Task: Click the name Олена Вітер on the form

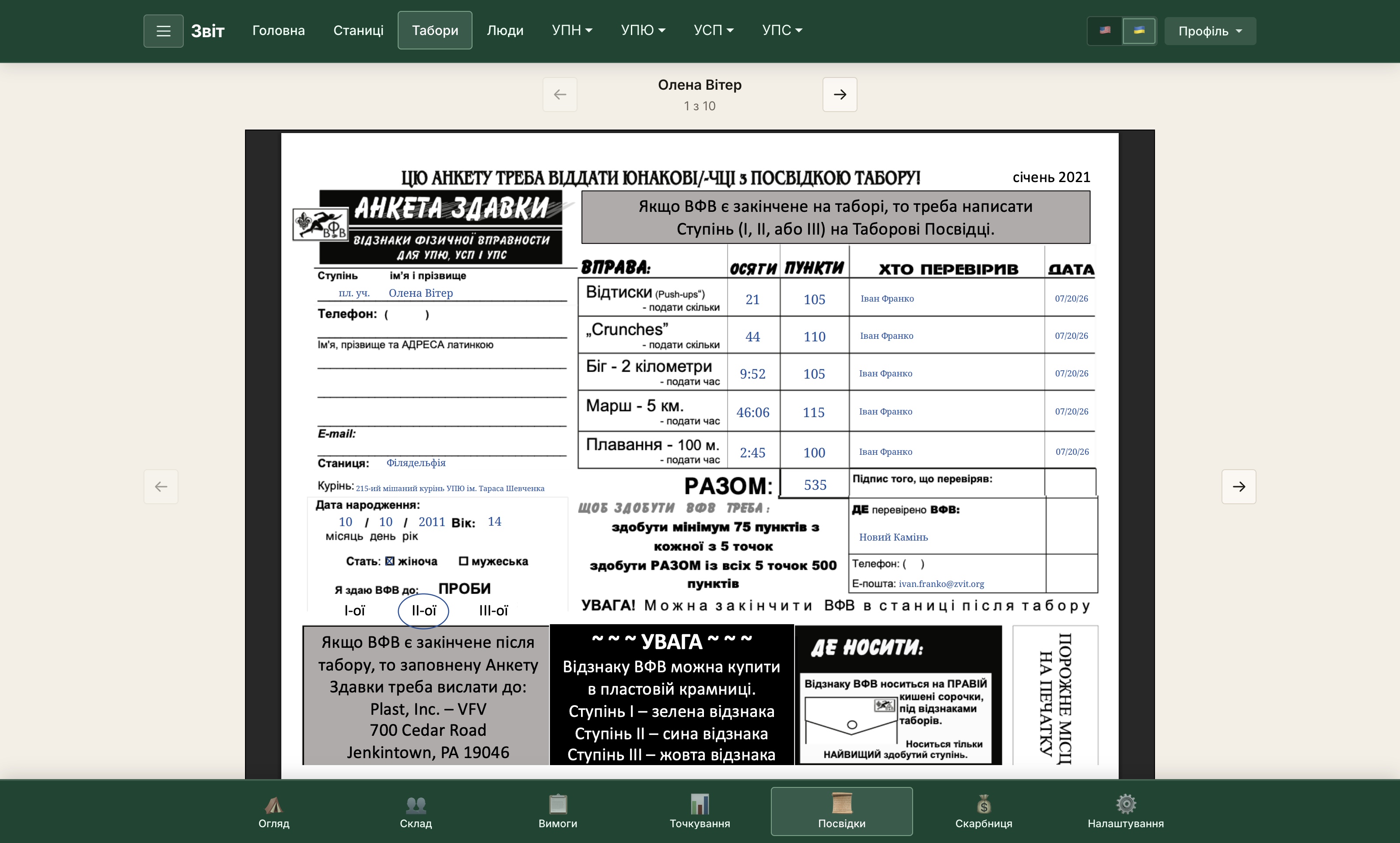Action: 421,293
